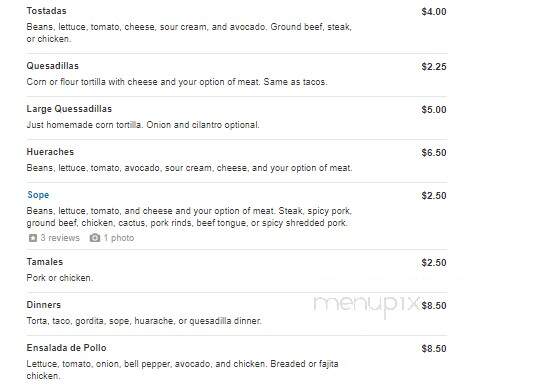Click the $6.50 Hueraches price
This screenshot has height=386, width=546.
[434, 152]
